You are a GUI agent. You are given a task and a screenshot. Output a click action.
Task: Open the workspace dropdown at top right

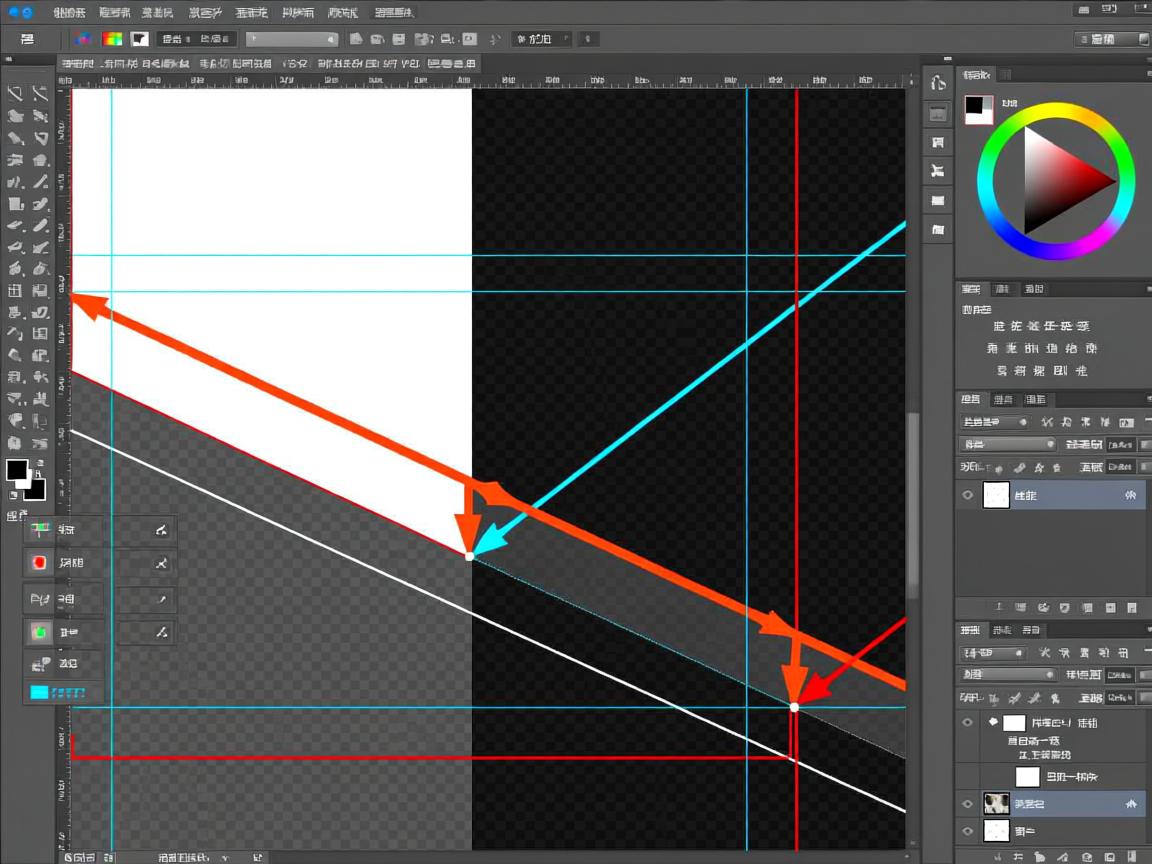tap(1111, 39)
